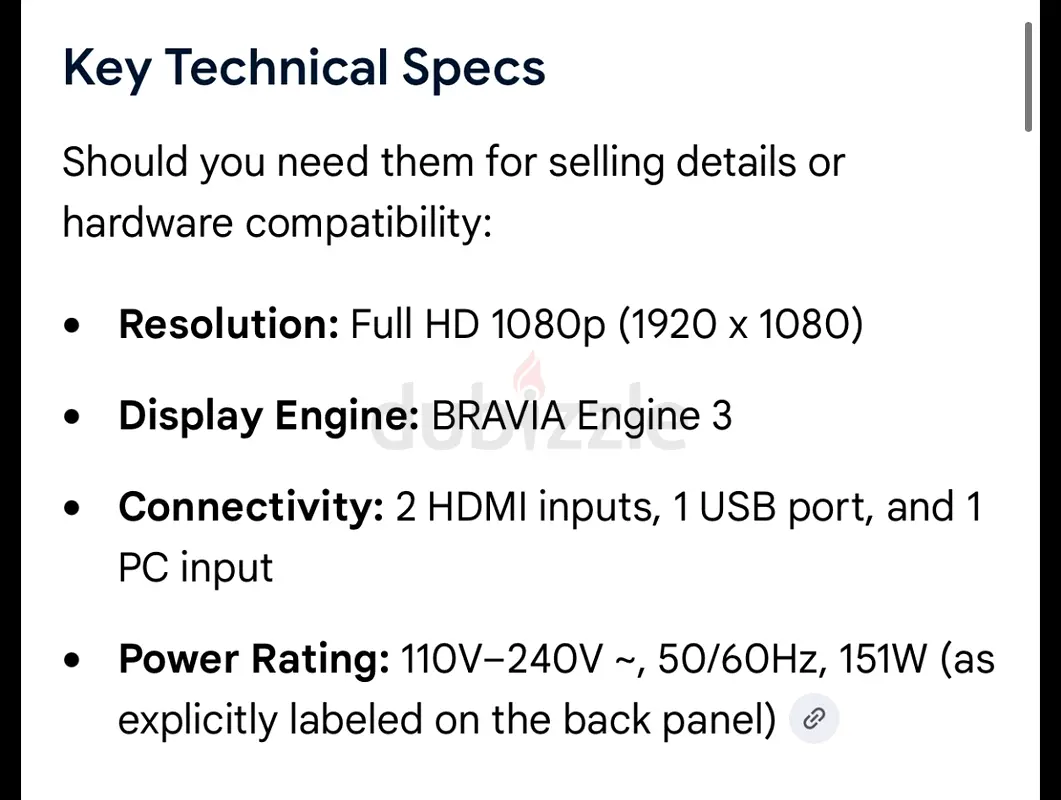Image resolution: width=1061 pixels, height=800 pixels.
Task: Click the bold Power Rating label
Action: tap(254, 659)
